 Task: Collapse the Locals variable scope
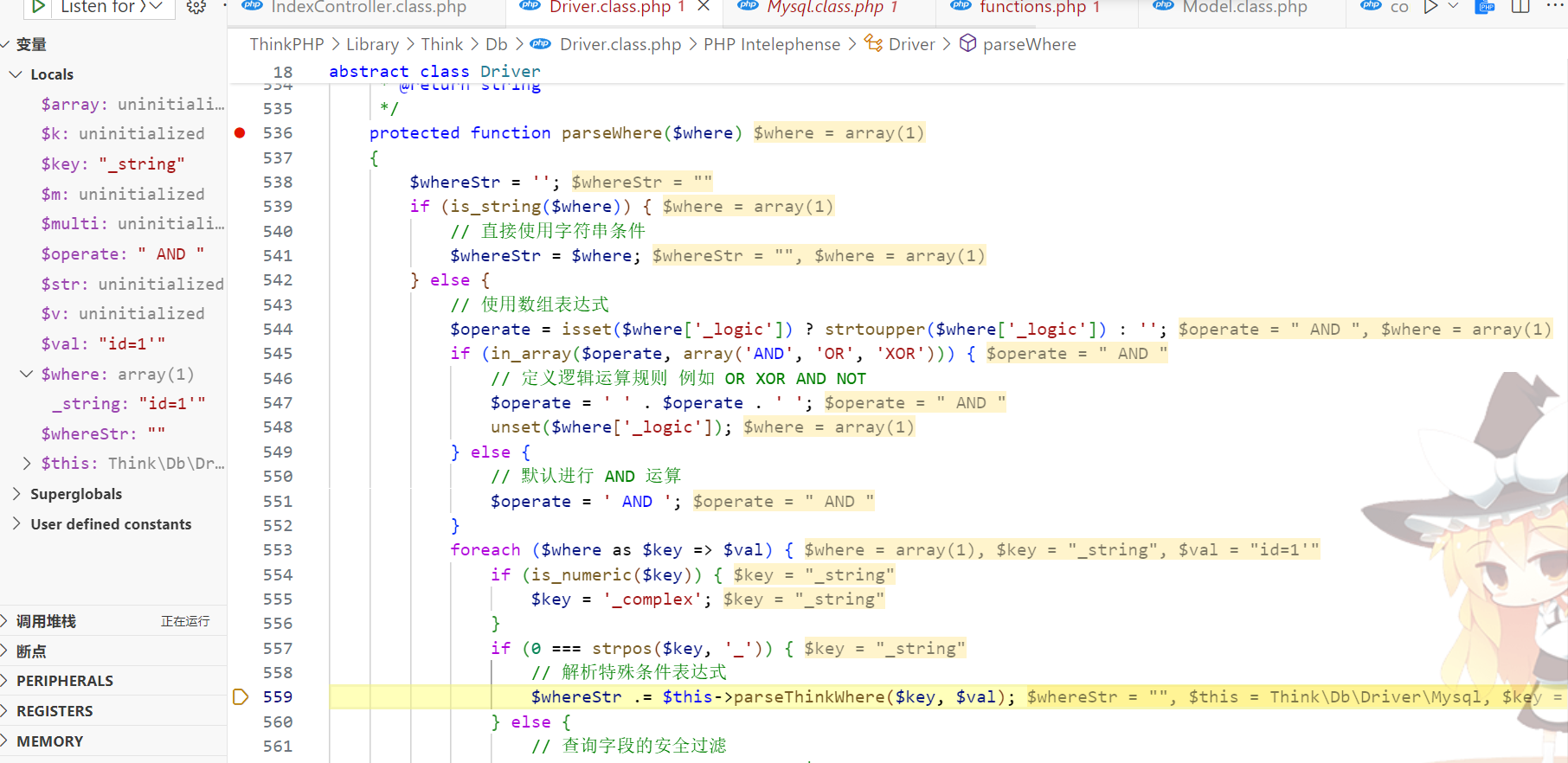point(16,74)
